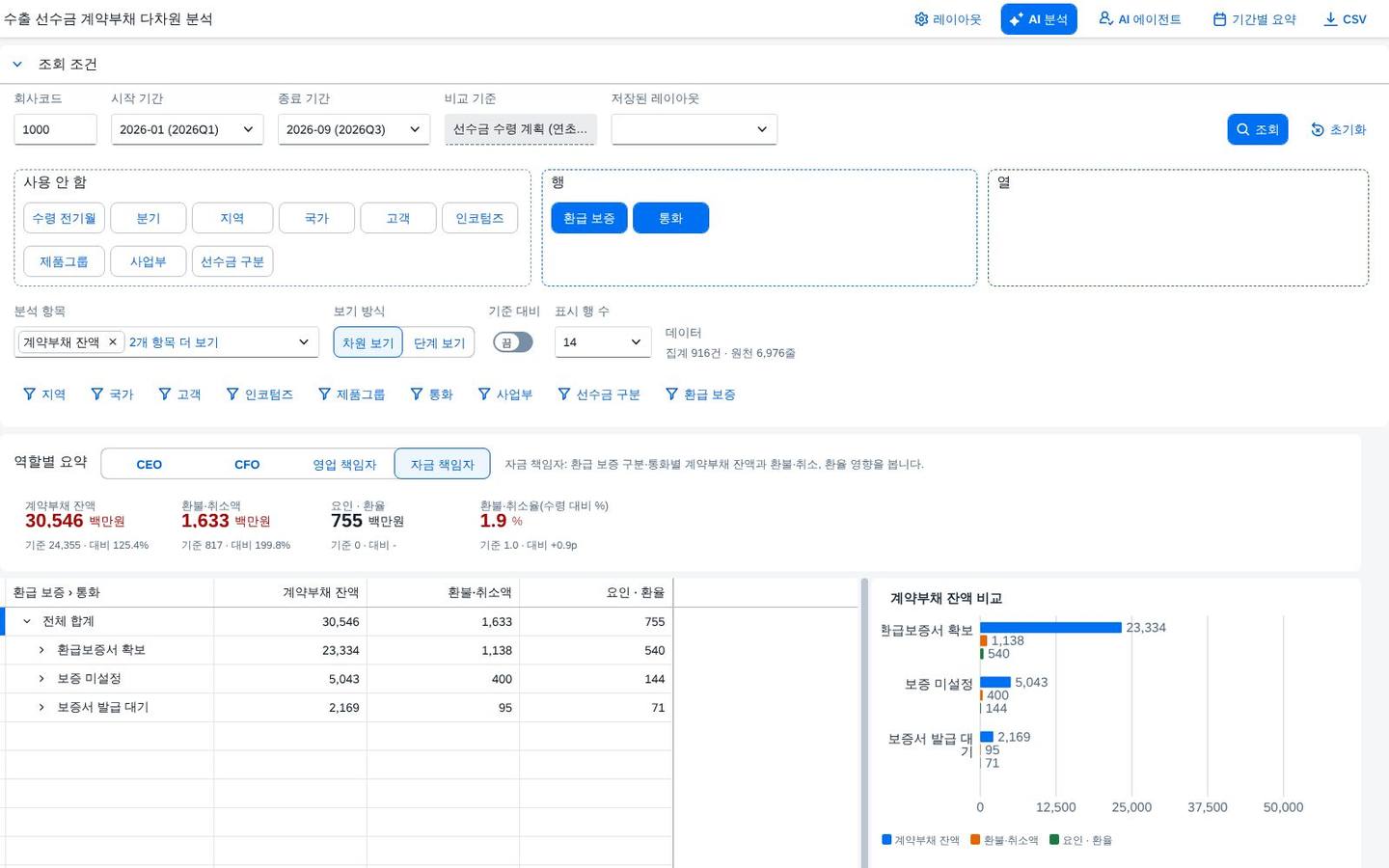Switch to 차원 보기 view mode
1389x868 pixels.
tap(368, 342)
